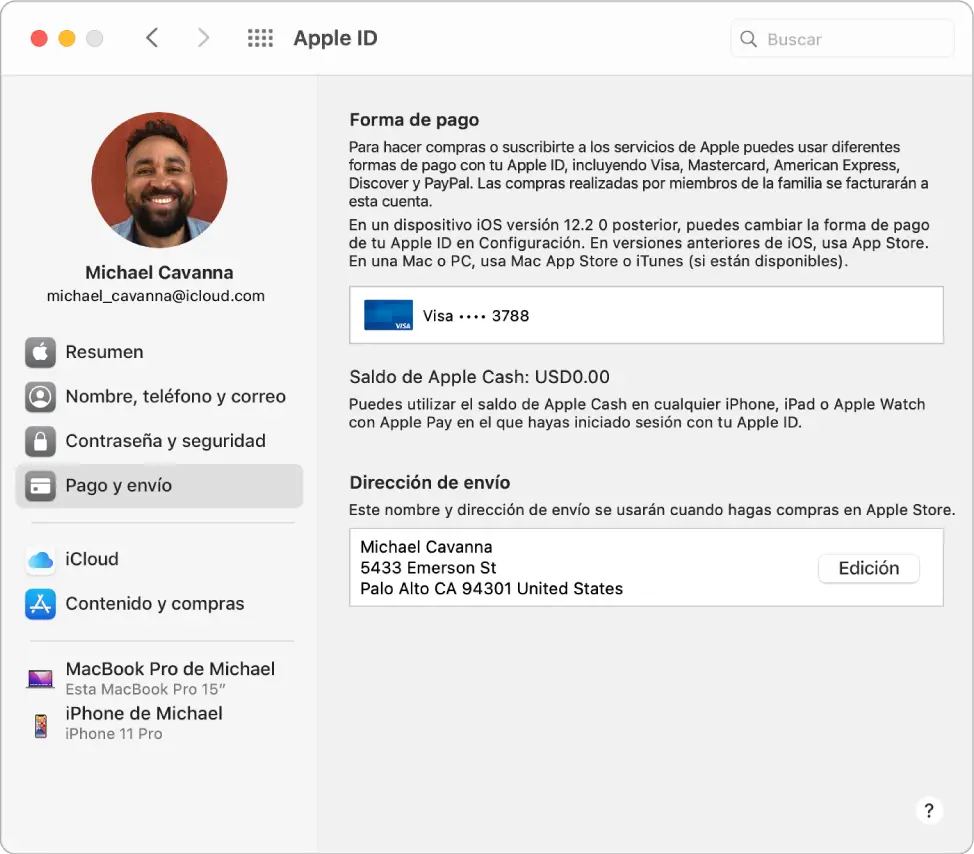Screen dimensions: 974x854
Task: Click the App Store Contenido icon
Action: pyautogui.click(x=40, y=604)
